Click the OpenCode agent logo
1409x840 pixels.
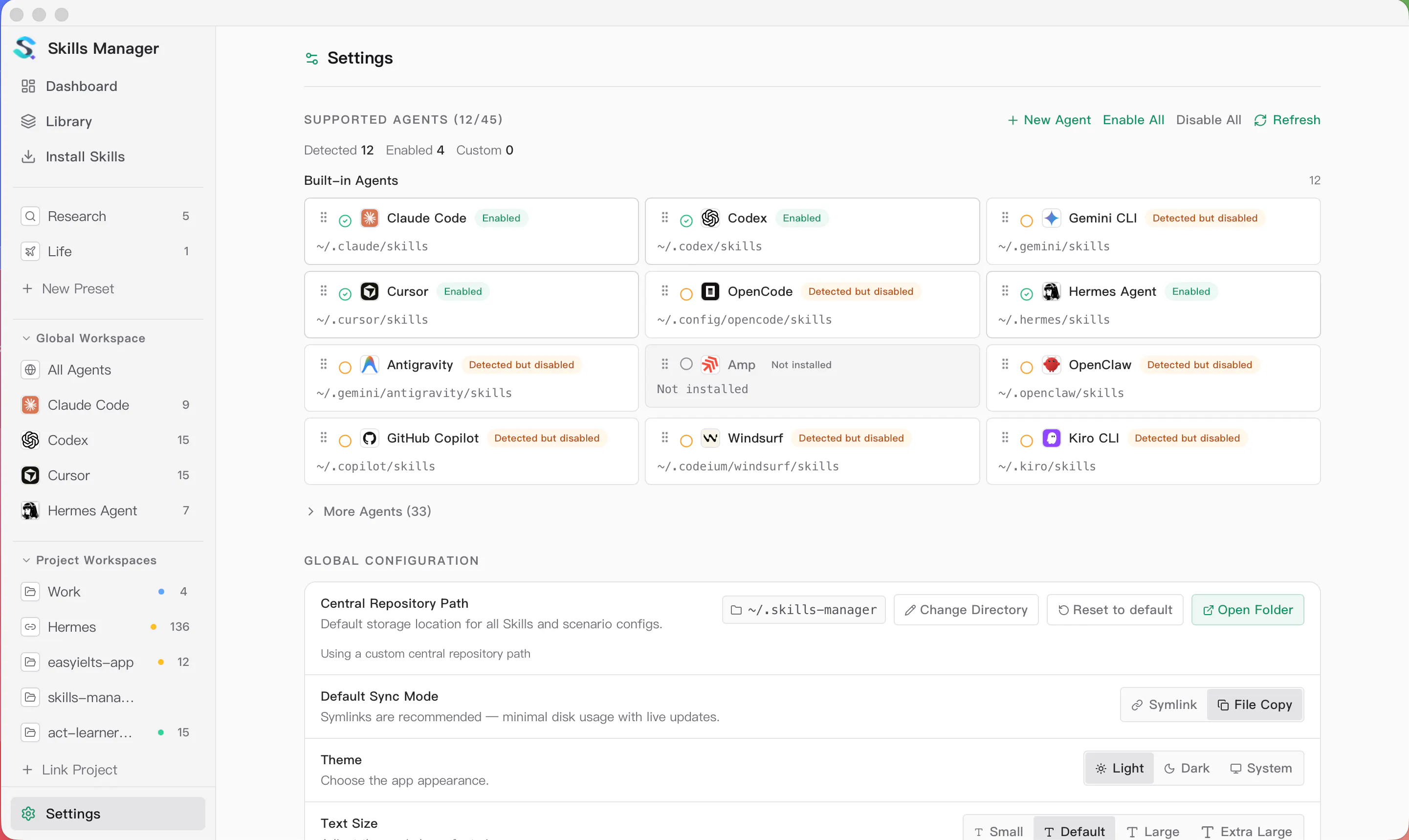(710, 291)
